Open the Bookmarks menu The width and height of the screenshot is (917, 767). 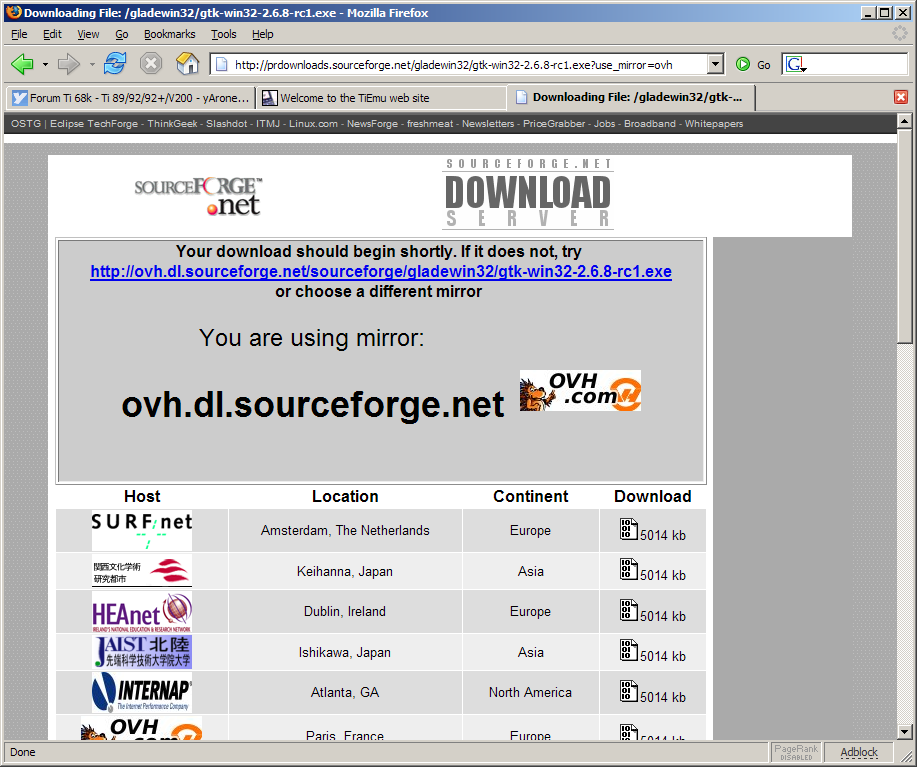(170, 34)
